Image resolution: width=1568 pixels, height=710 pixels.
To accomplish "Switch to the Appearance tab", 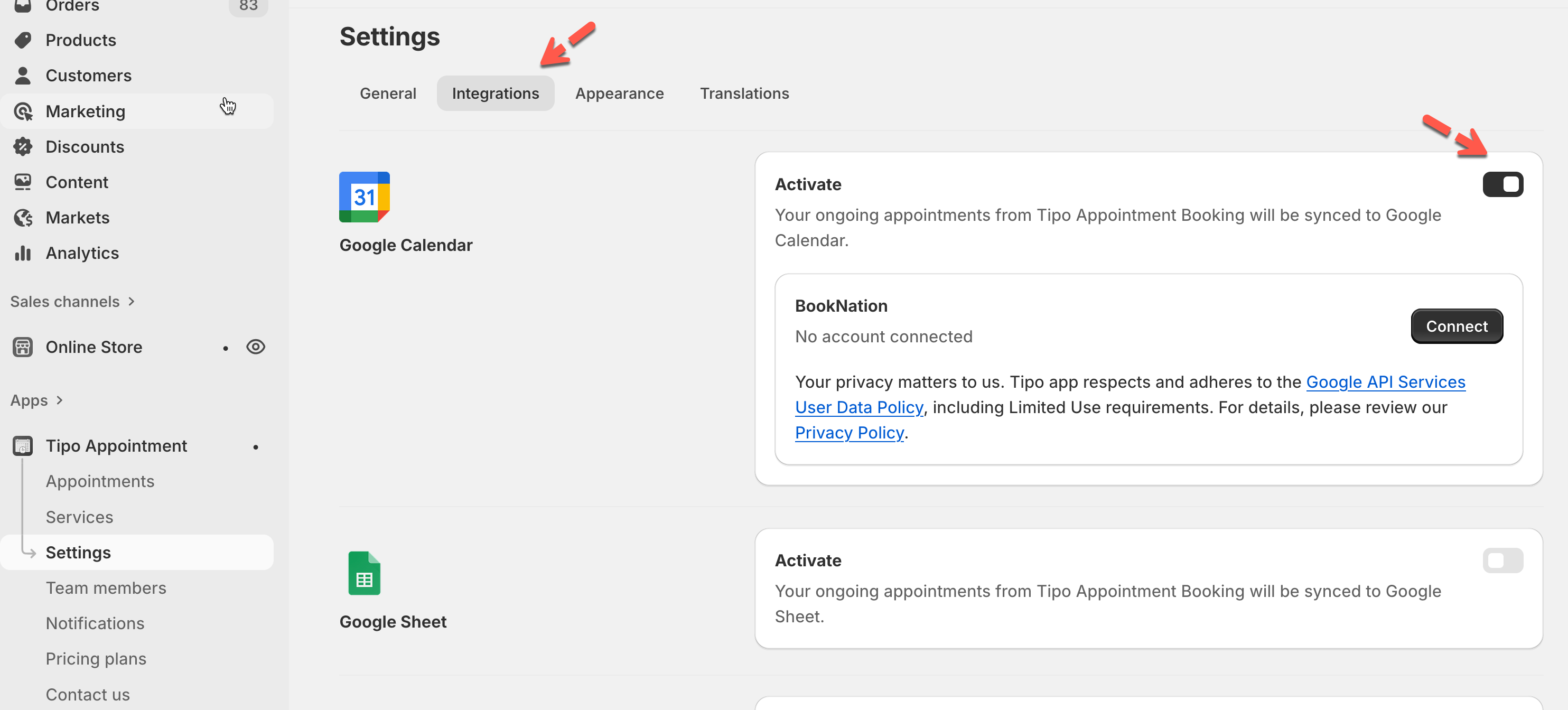I will tap(619, 93).
